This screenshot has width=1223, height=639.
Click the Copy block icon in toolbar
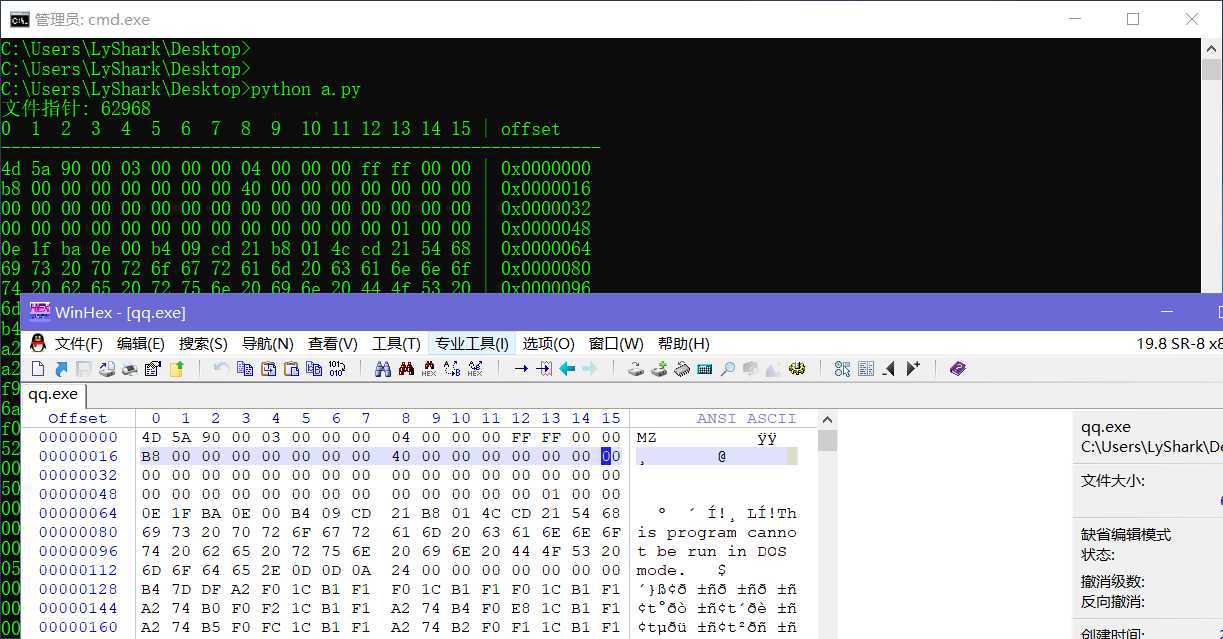245,369
